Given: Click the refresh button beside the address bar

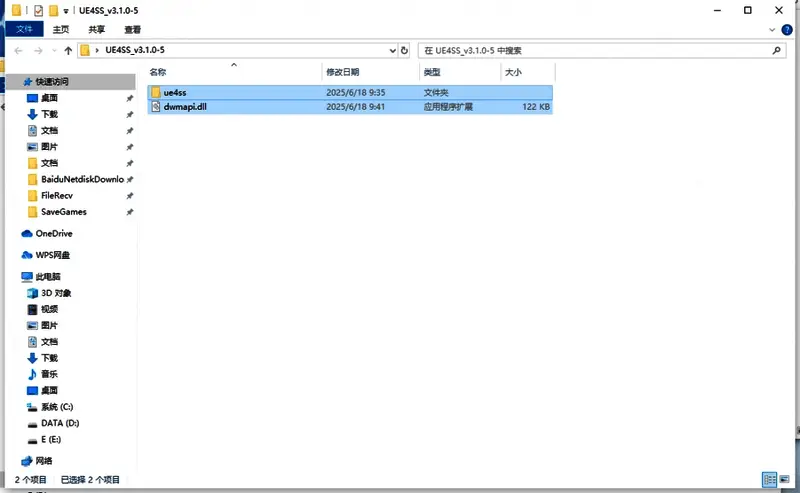Looking at the screenshot, I should (405, 50).
